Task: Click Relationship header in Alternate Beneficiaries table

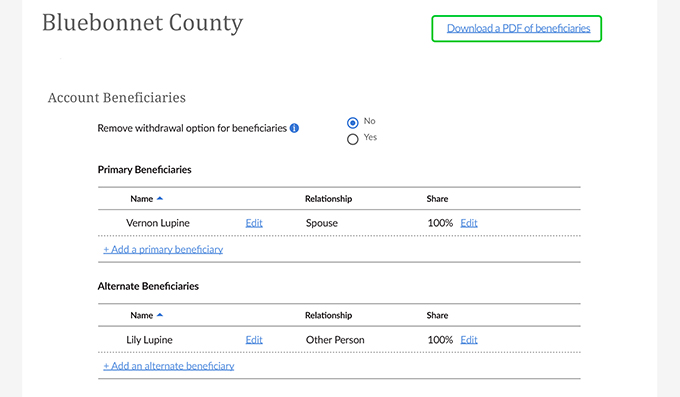Action: tap(328, 315)
